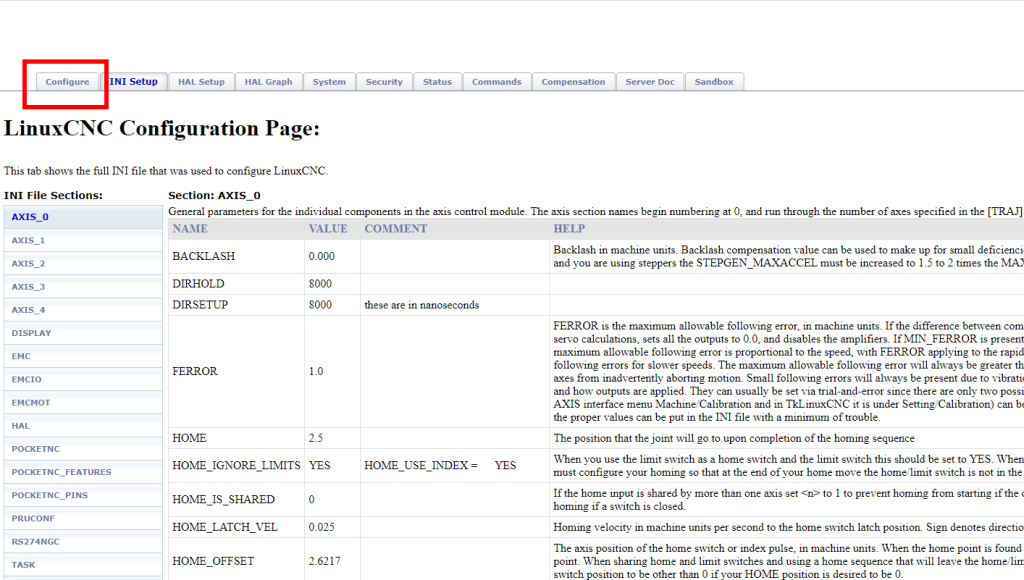Open the HAL Graph tab

pos(268,82)
